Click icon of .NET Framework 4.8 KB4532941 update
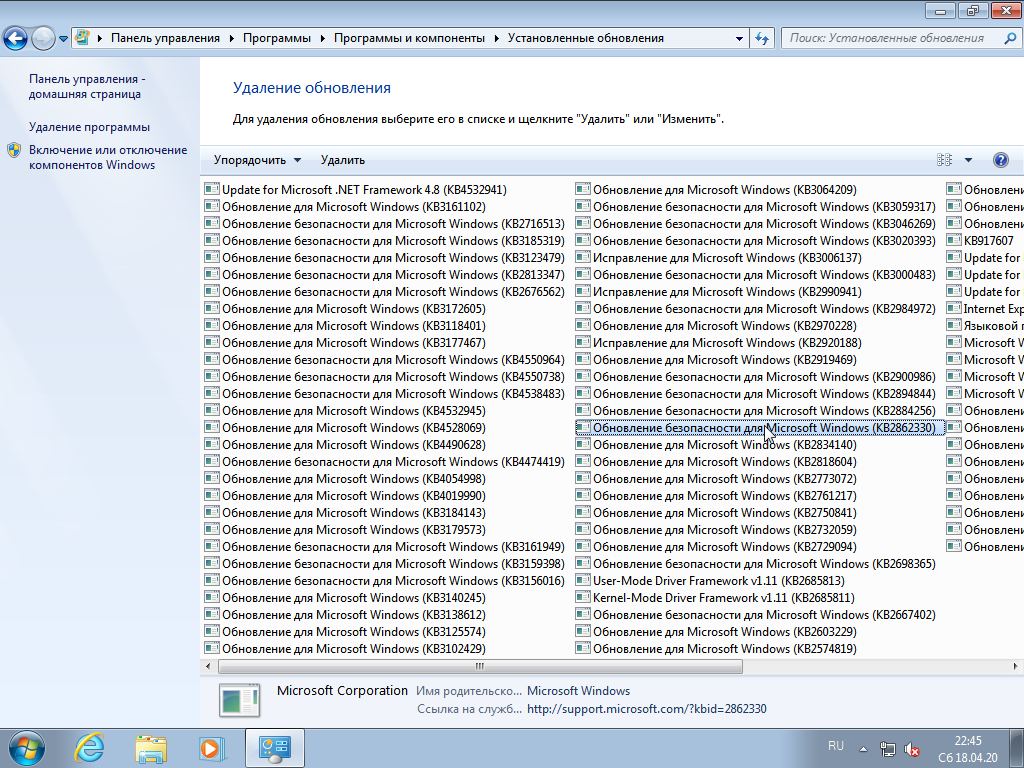Viewport: 1024px width, 768px height. coord(212,189)
